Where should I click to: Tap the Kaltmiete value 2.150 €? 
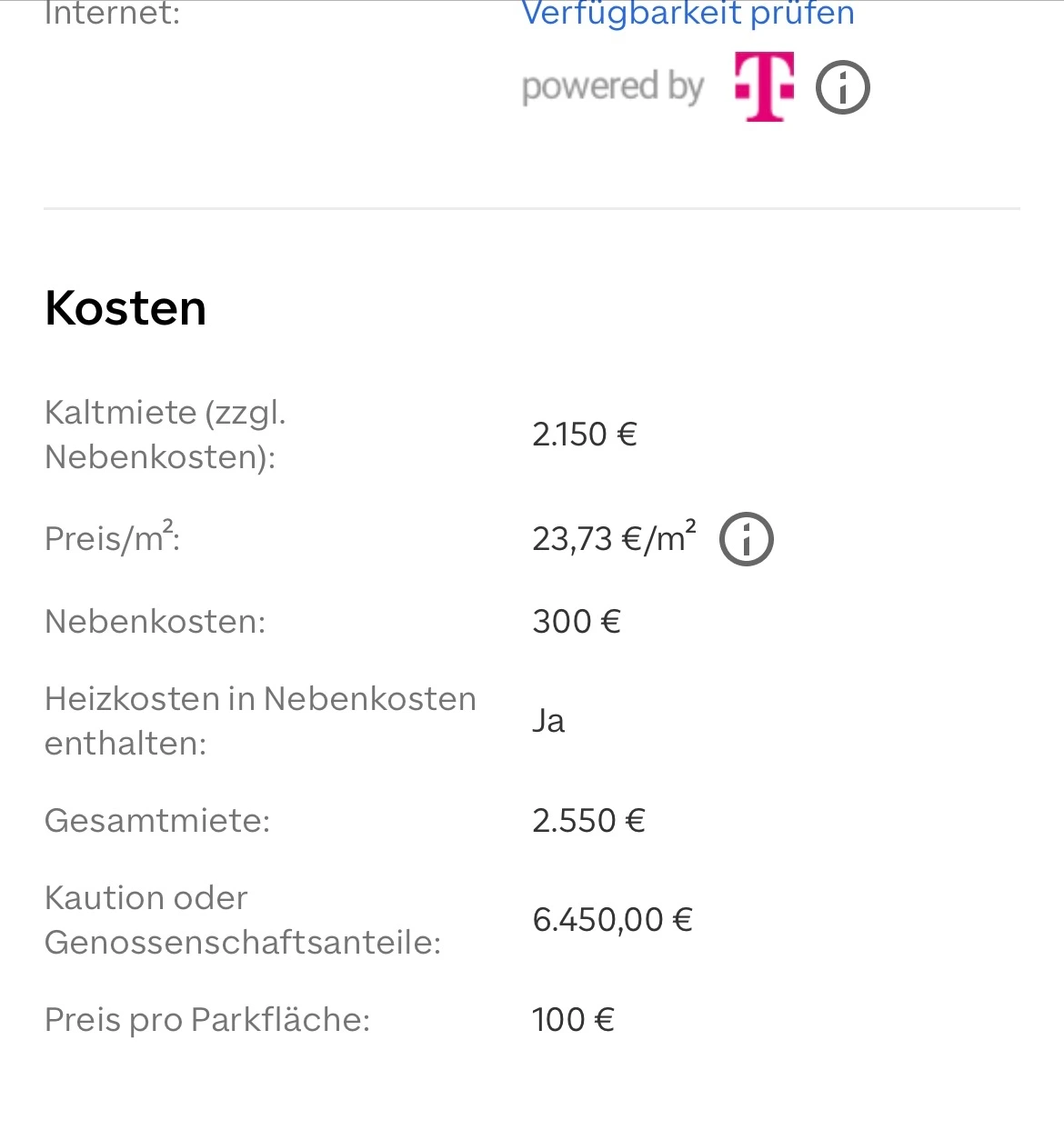[585, 435]
